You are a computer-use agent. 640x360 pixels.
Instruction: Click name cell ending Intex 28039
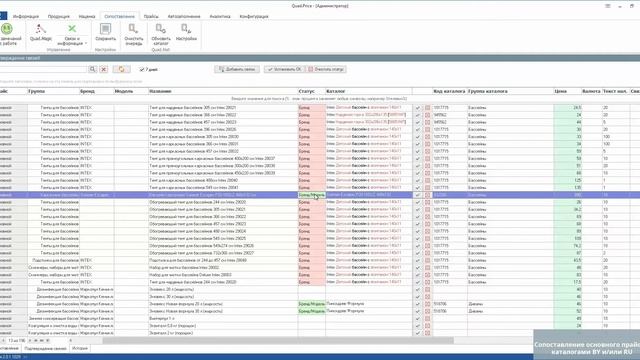pos(223,173)
